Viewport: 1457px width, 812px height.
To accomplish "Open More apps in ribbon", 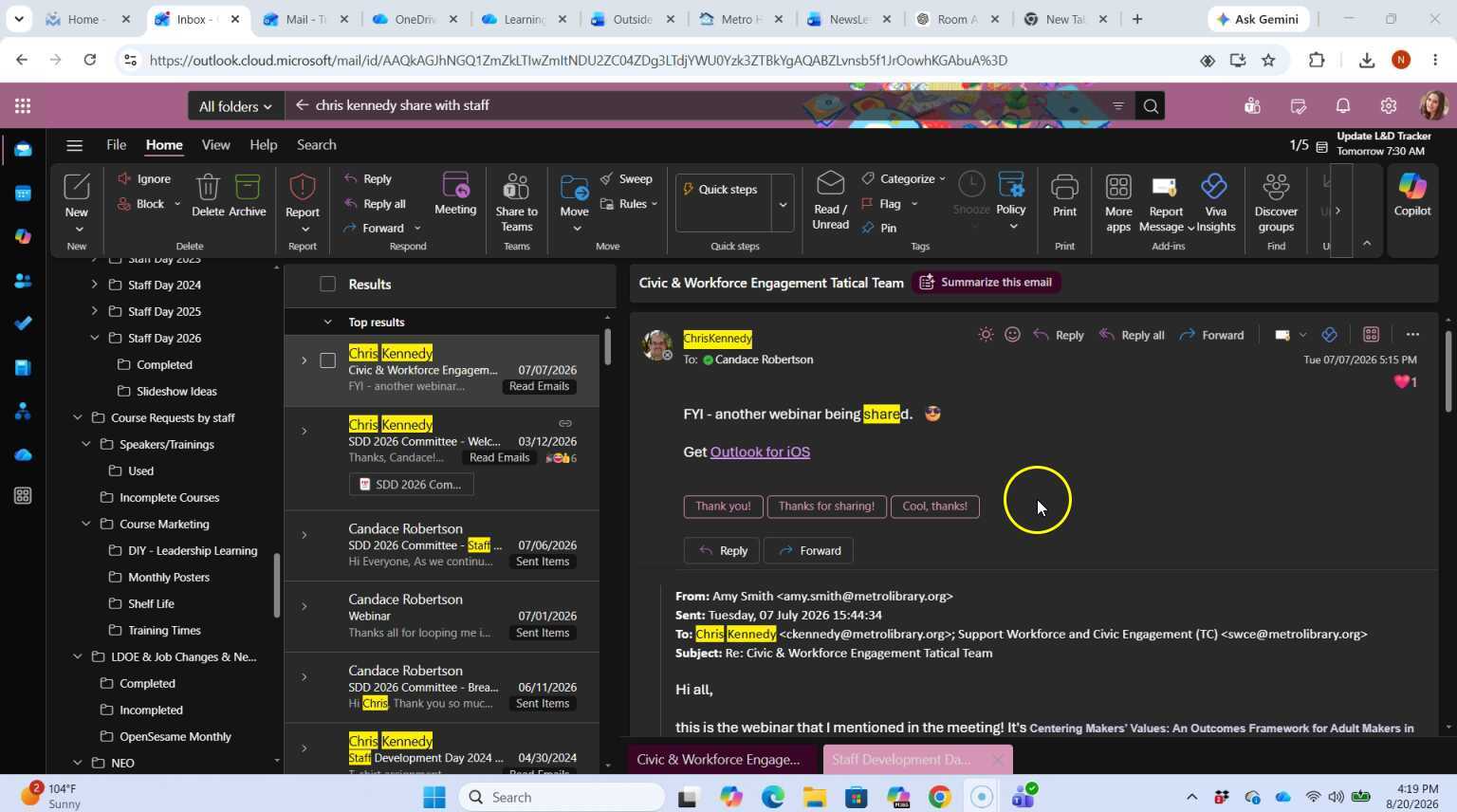I will point(1118,202).
